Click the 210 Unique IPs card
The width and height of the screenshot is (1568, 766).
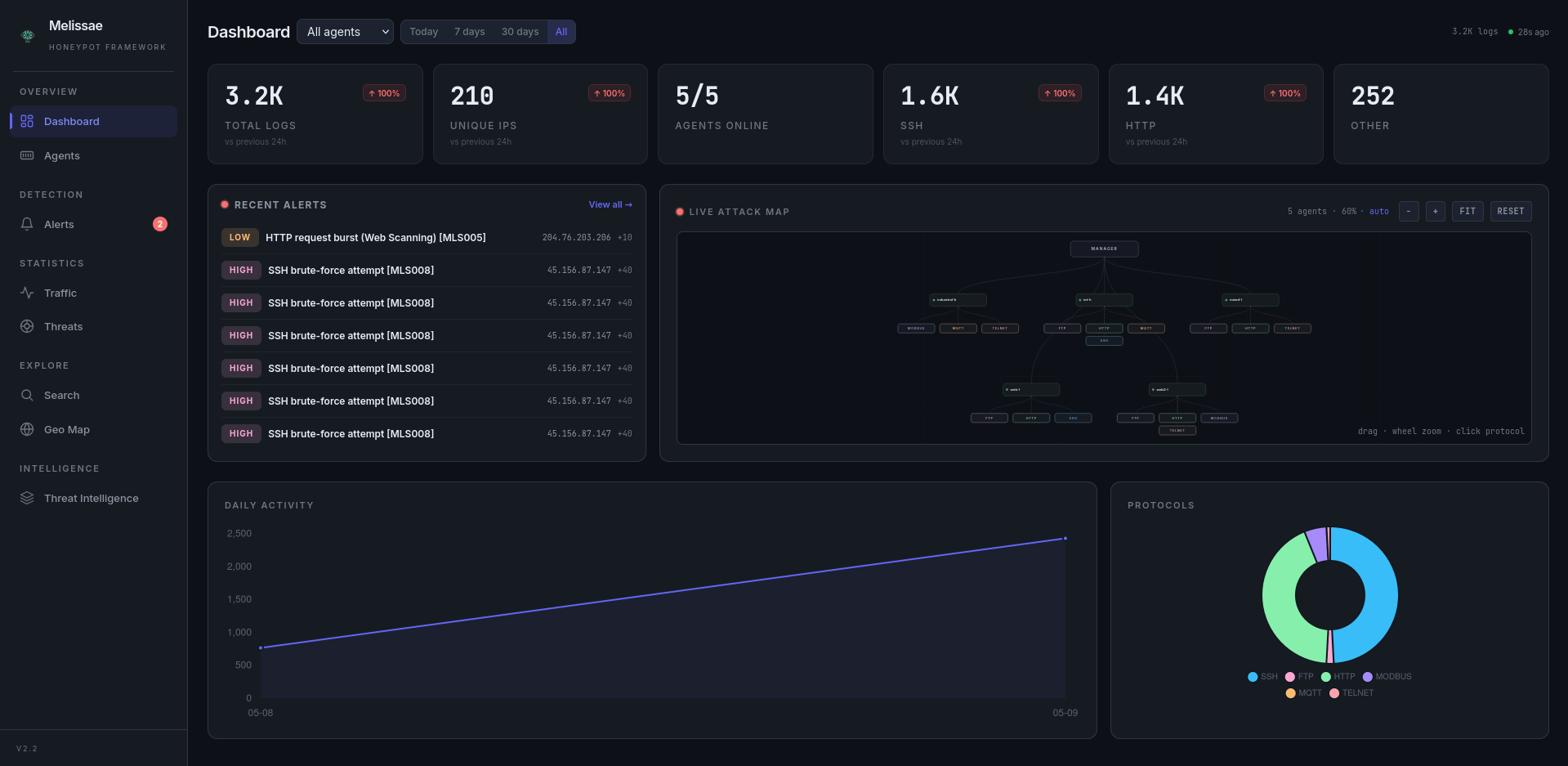540,114
